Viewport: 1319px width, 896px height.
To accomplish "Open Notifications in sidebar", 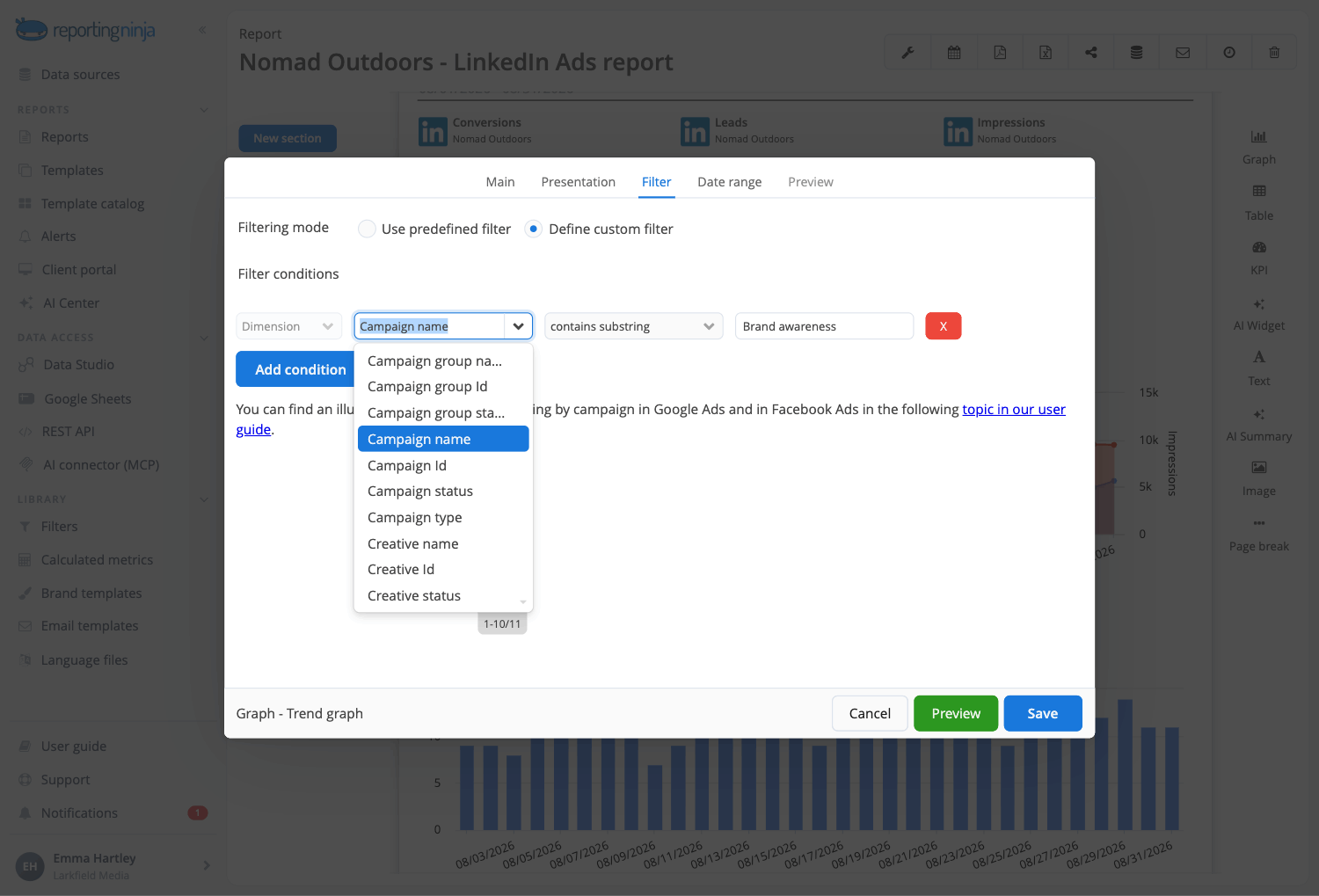I will pos(79,813).
